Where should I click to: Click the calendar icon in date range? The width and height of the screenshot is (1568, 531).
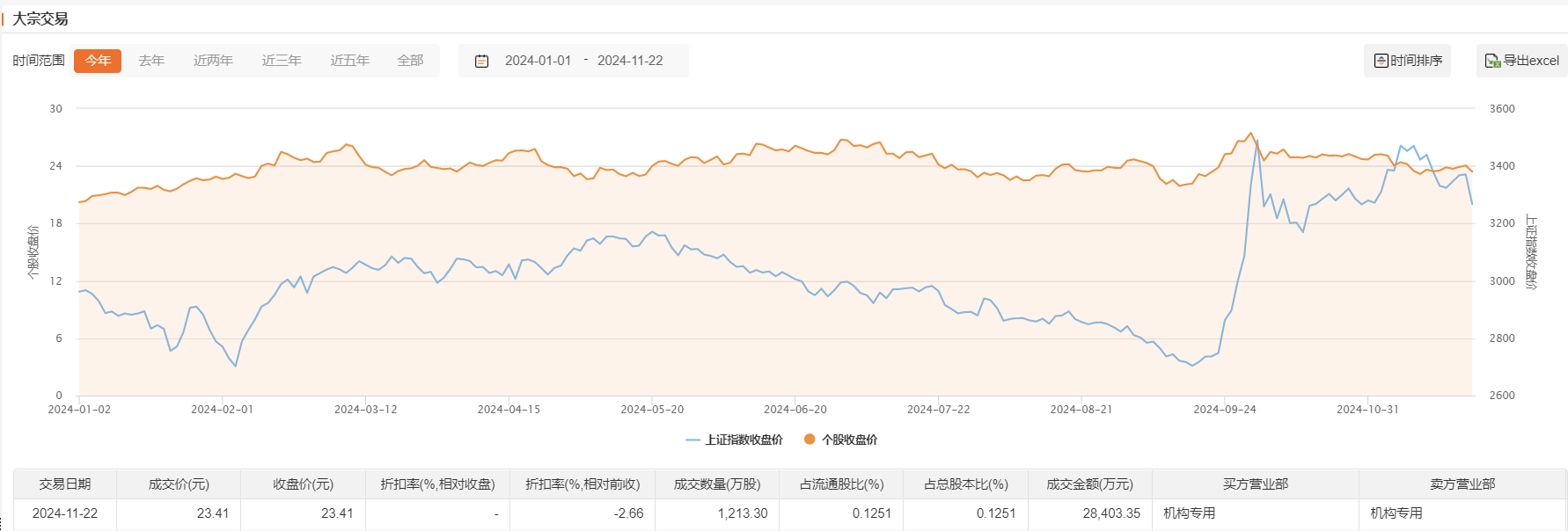(481, 61)
